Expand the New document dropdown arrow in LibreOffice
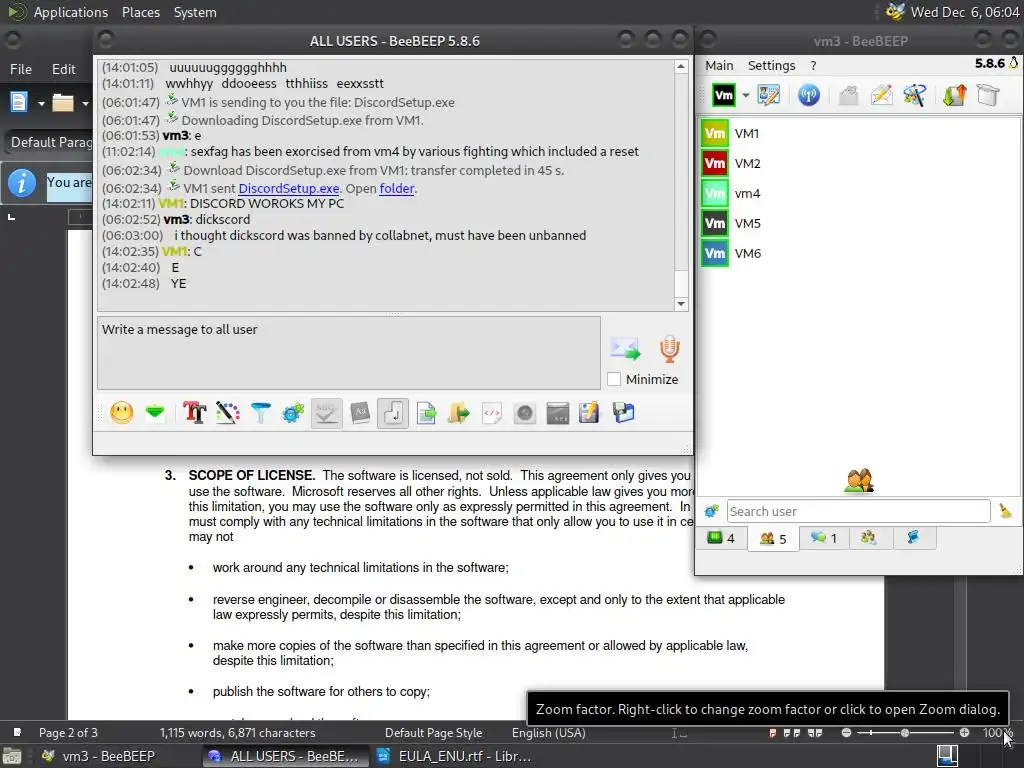The image size is (1024, 768). [41, 103]
